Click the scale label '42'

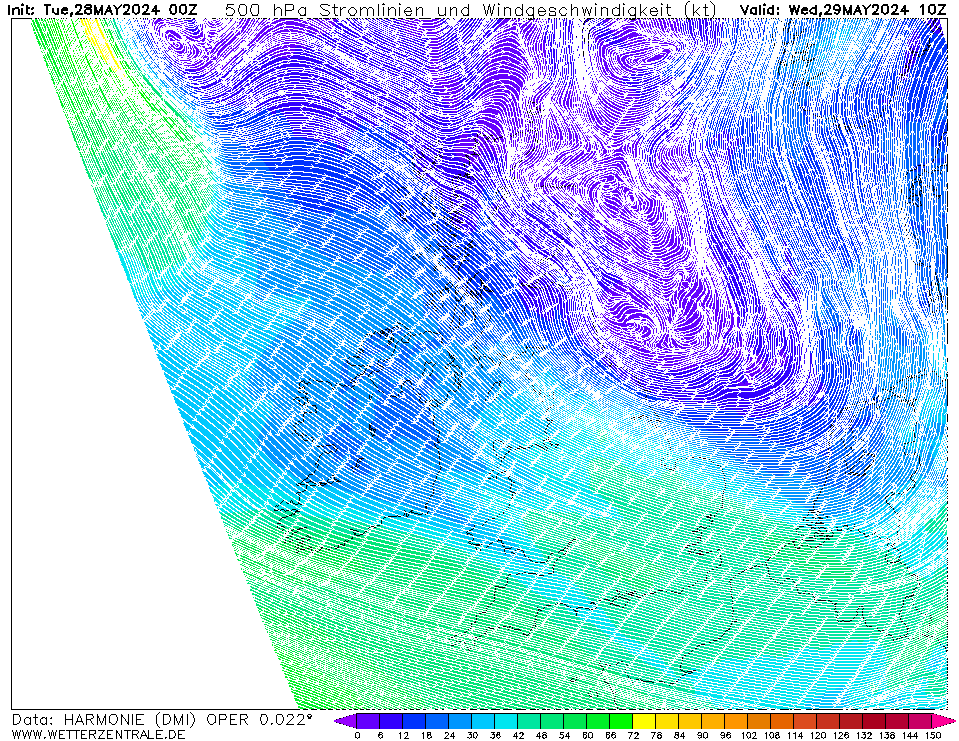coord(518,735)
